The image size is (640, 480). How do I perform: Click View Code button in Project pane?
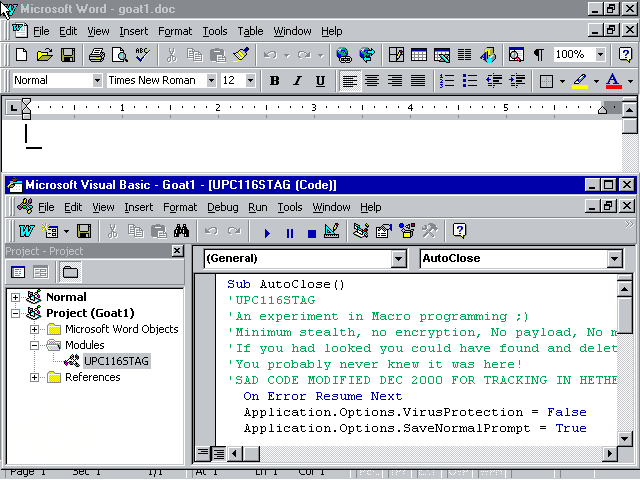[x=18, y=272]
